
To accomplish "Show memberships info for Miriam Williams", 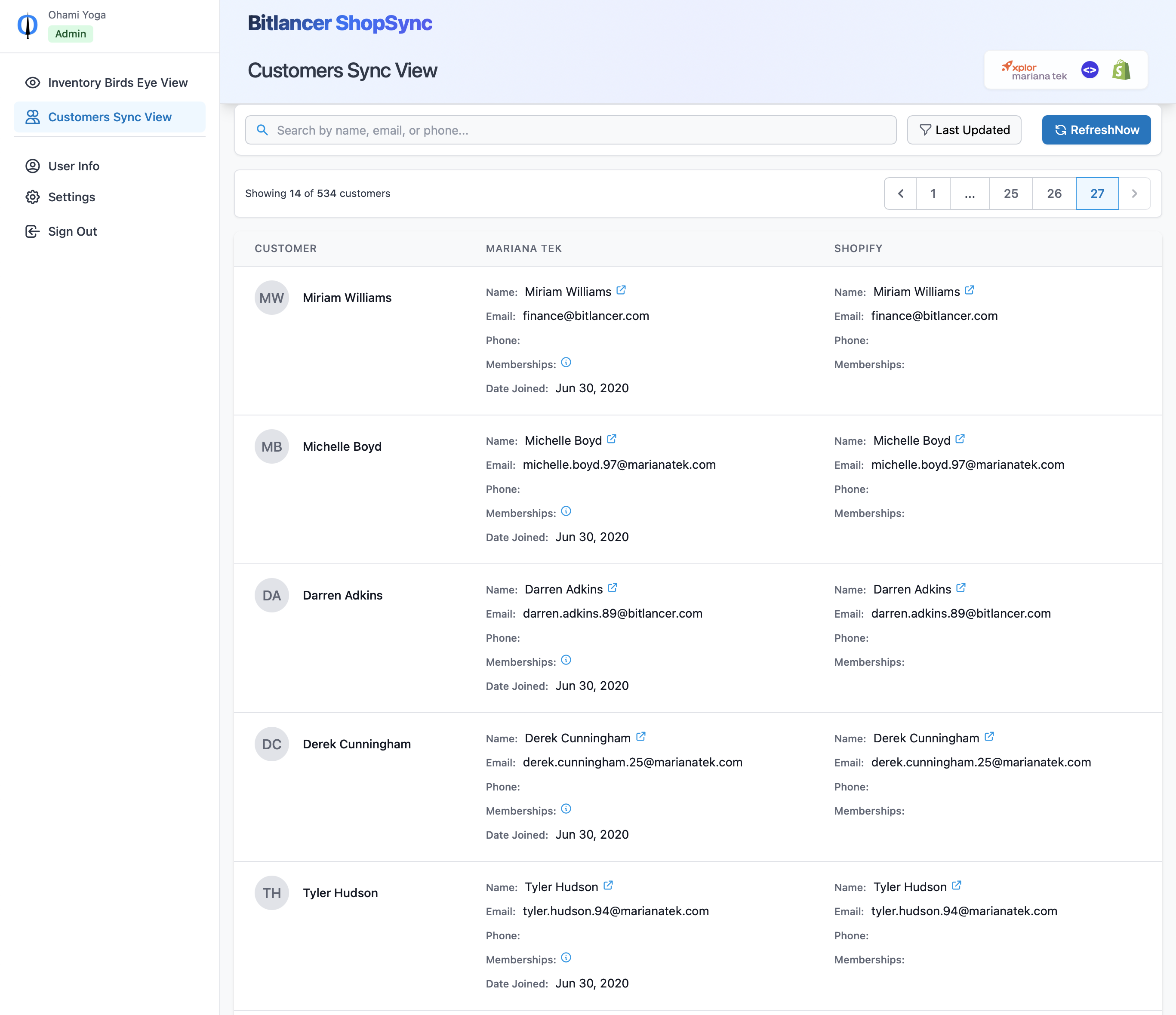I will [566, 363].
